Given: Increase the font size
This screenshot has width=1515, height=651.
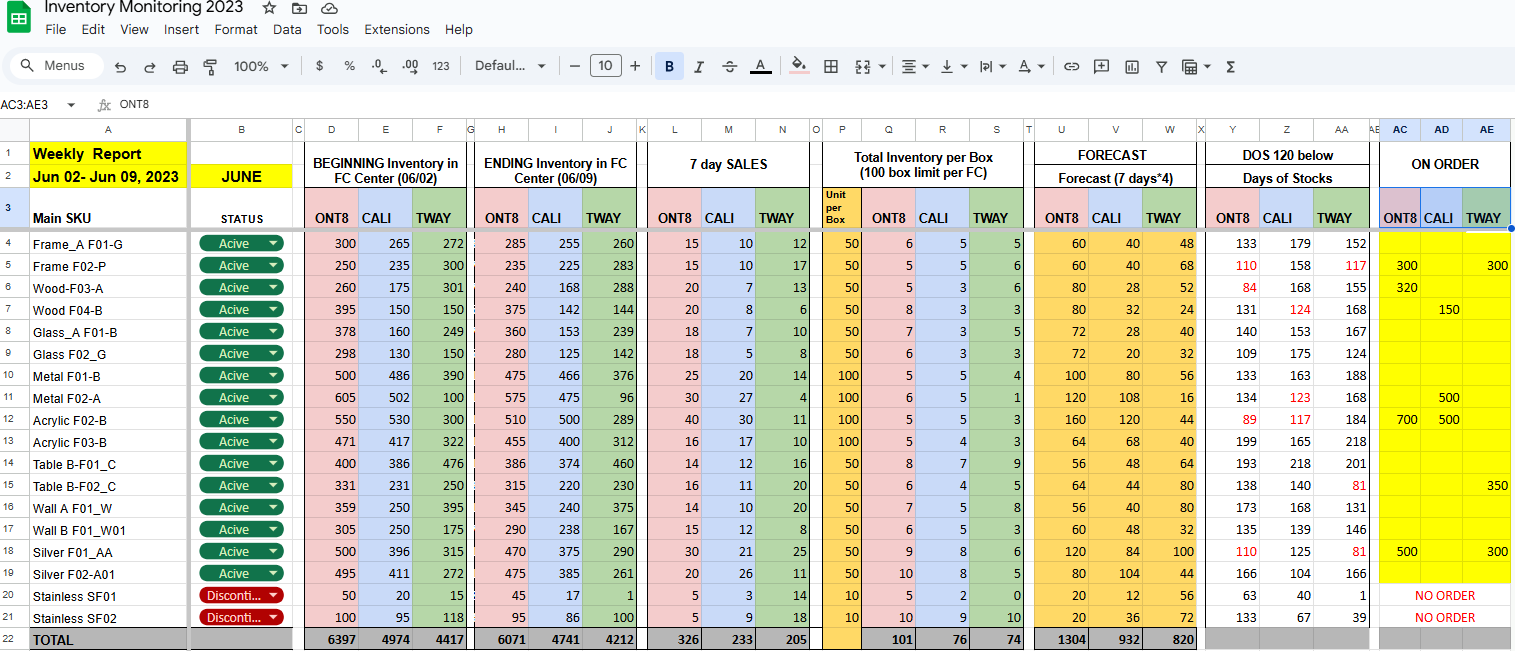Looking at the screenshot, I should [635, 66].
